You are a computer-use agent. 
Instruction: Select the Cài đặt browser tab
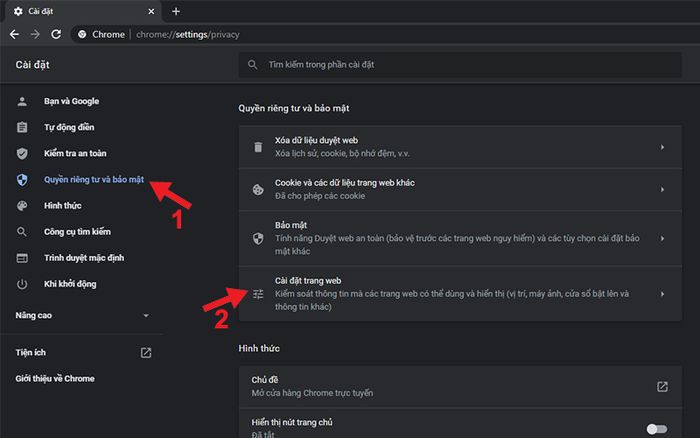83,11
